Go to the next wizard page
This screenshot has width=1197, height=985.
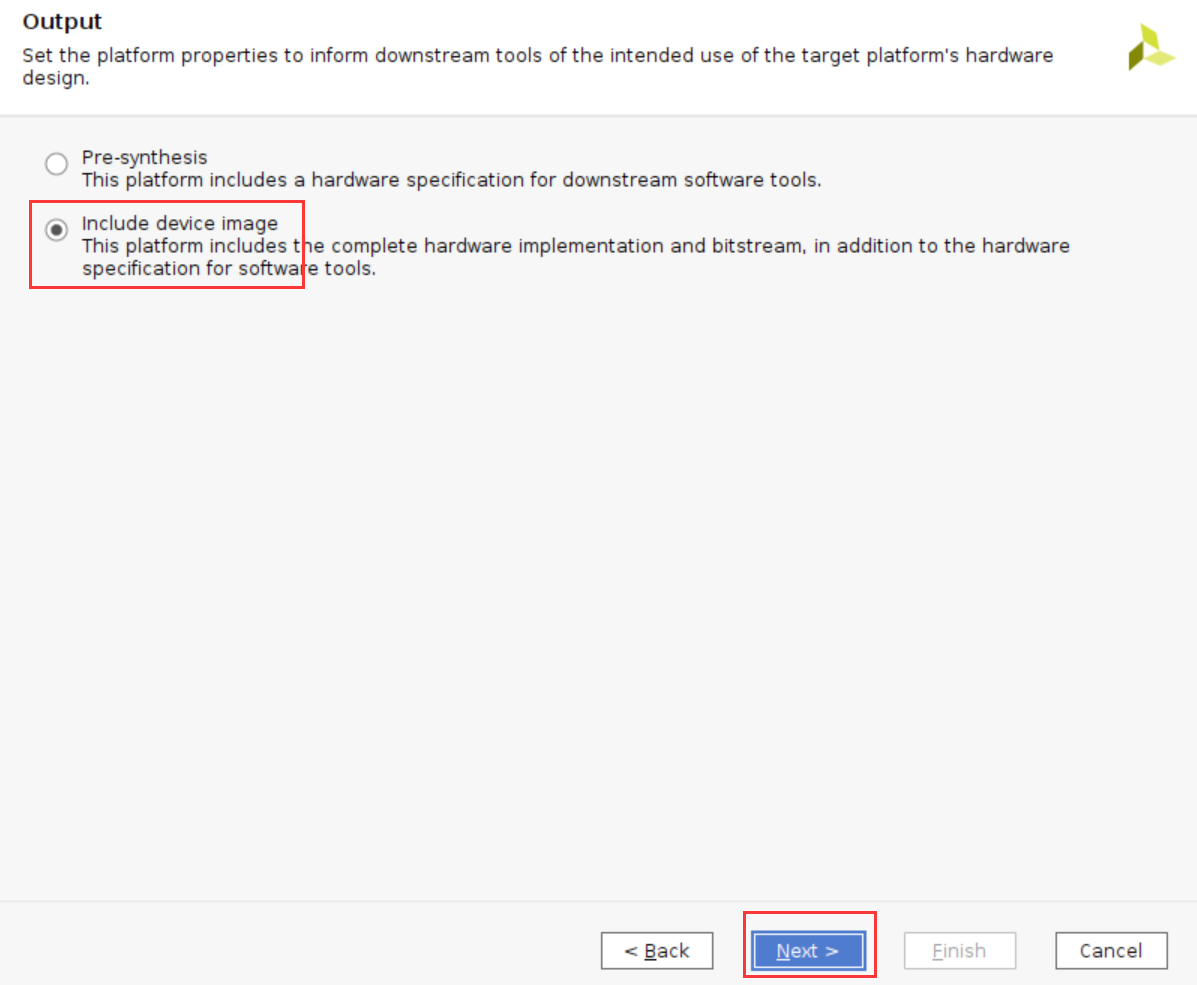click(x=808, y=951)
